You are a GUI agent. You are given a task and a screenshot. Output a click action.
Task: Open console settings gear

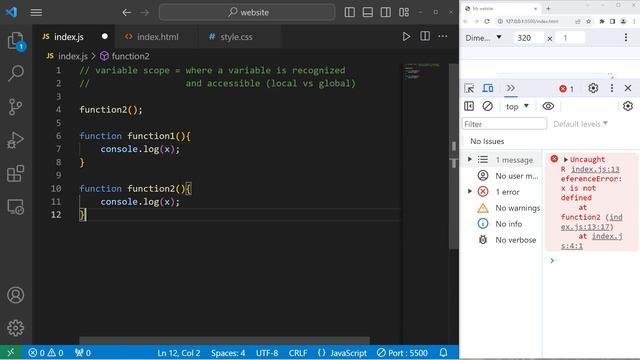pyautogui.click(x=628, y=106)
